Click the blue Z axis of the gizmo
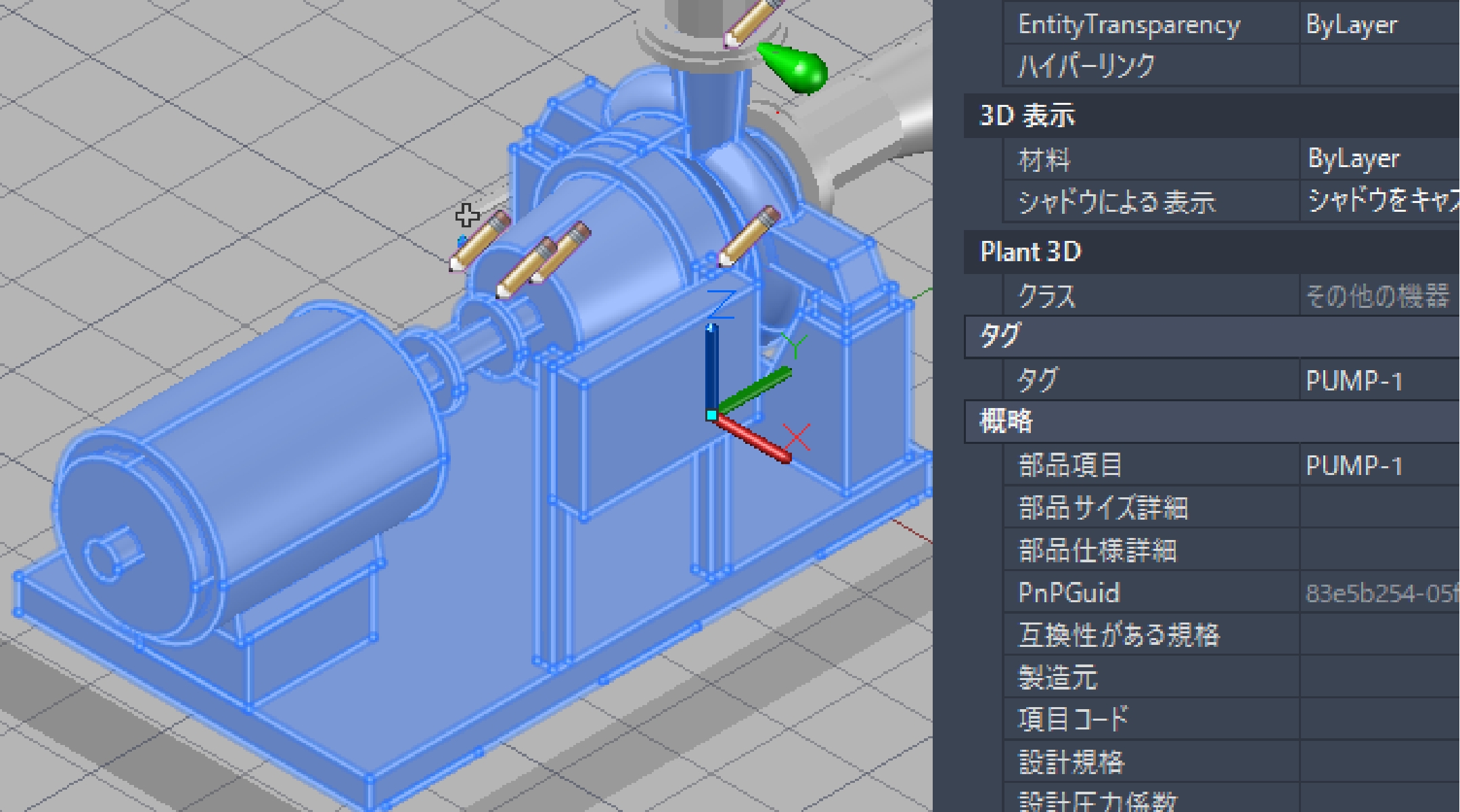1460x812 pixels. click(x=711, y=365)
